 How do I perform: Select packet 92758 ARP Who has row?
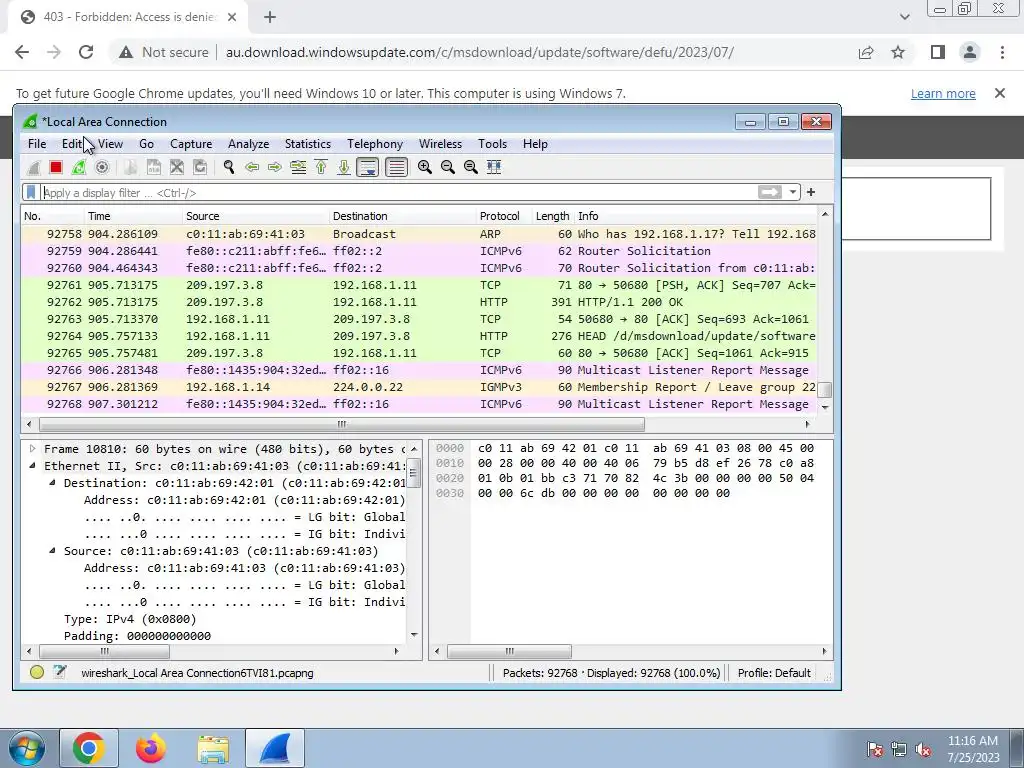pos(419,234)
